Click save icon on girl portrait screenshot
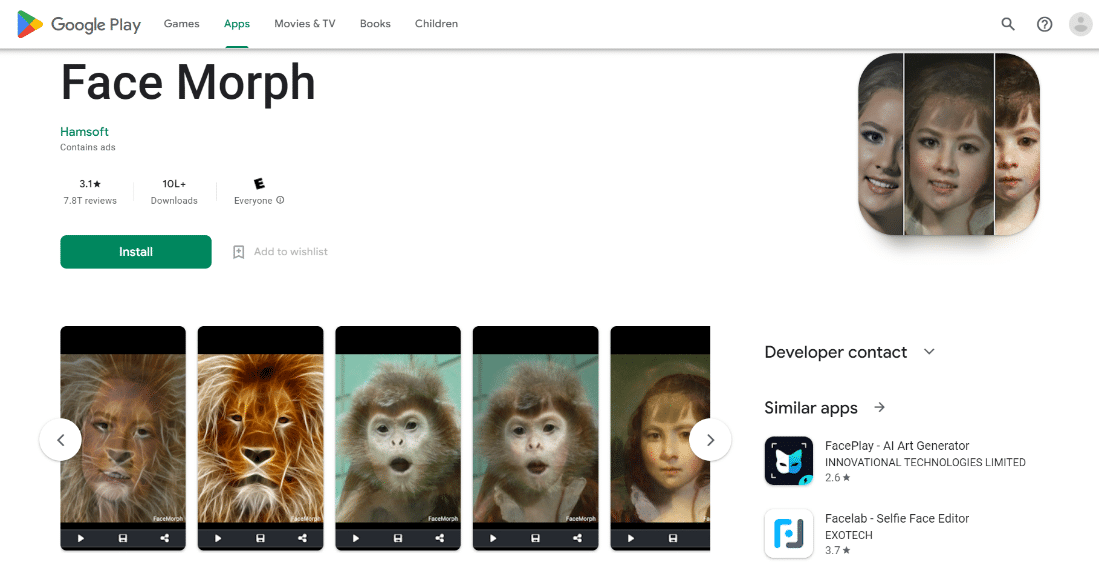This screenshot has height=562, width=1099. 673,538
